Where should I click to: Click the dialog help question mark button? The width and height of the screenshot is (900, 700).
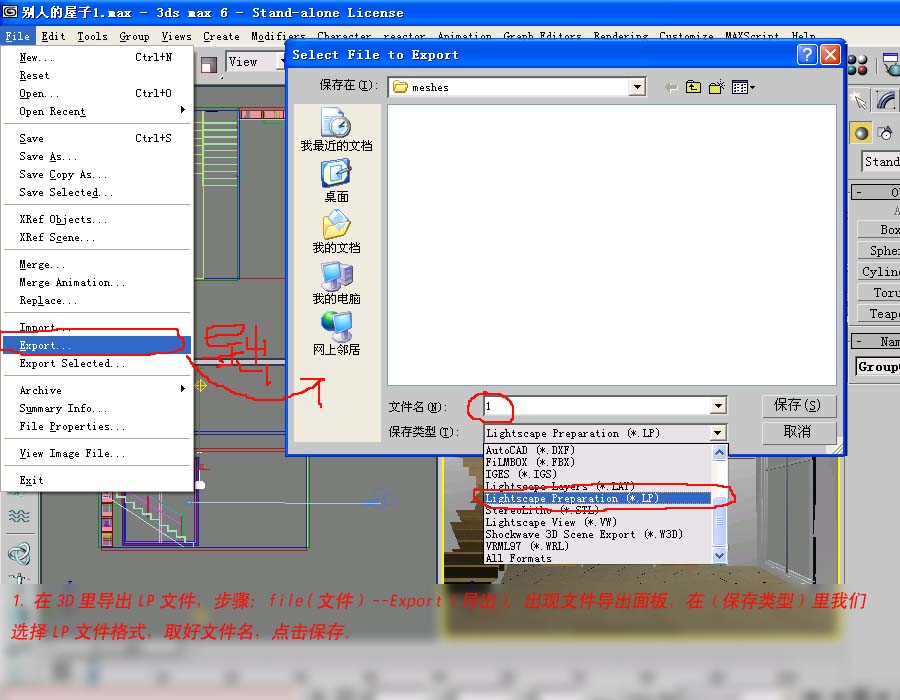(806, 55)
